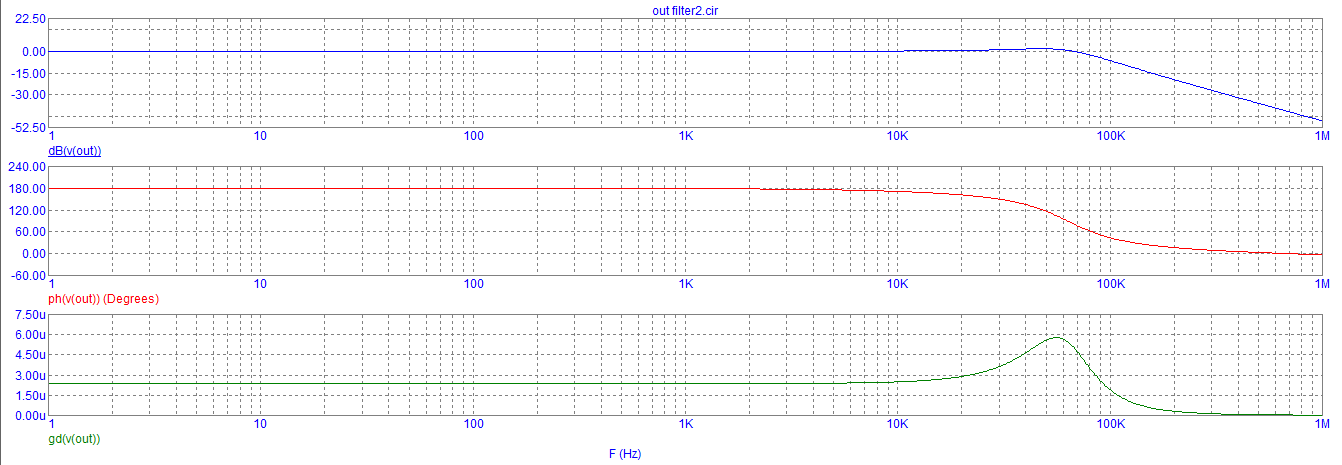Click the 1K label under the phase plot
Screen dimensions: 1342x465
click(x=685, y=284)
